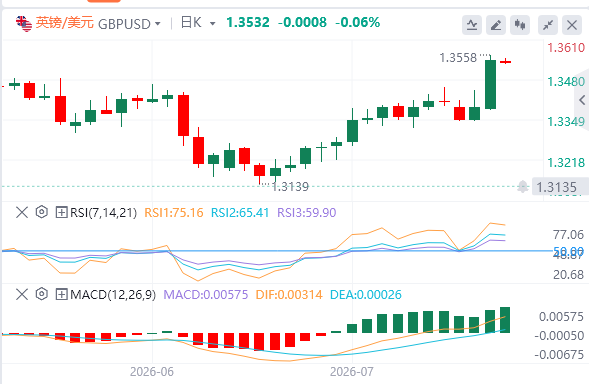Remove the MACD indicator panel

[22, 294]
